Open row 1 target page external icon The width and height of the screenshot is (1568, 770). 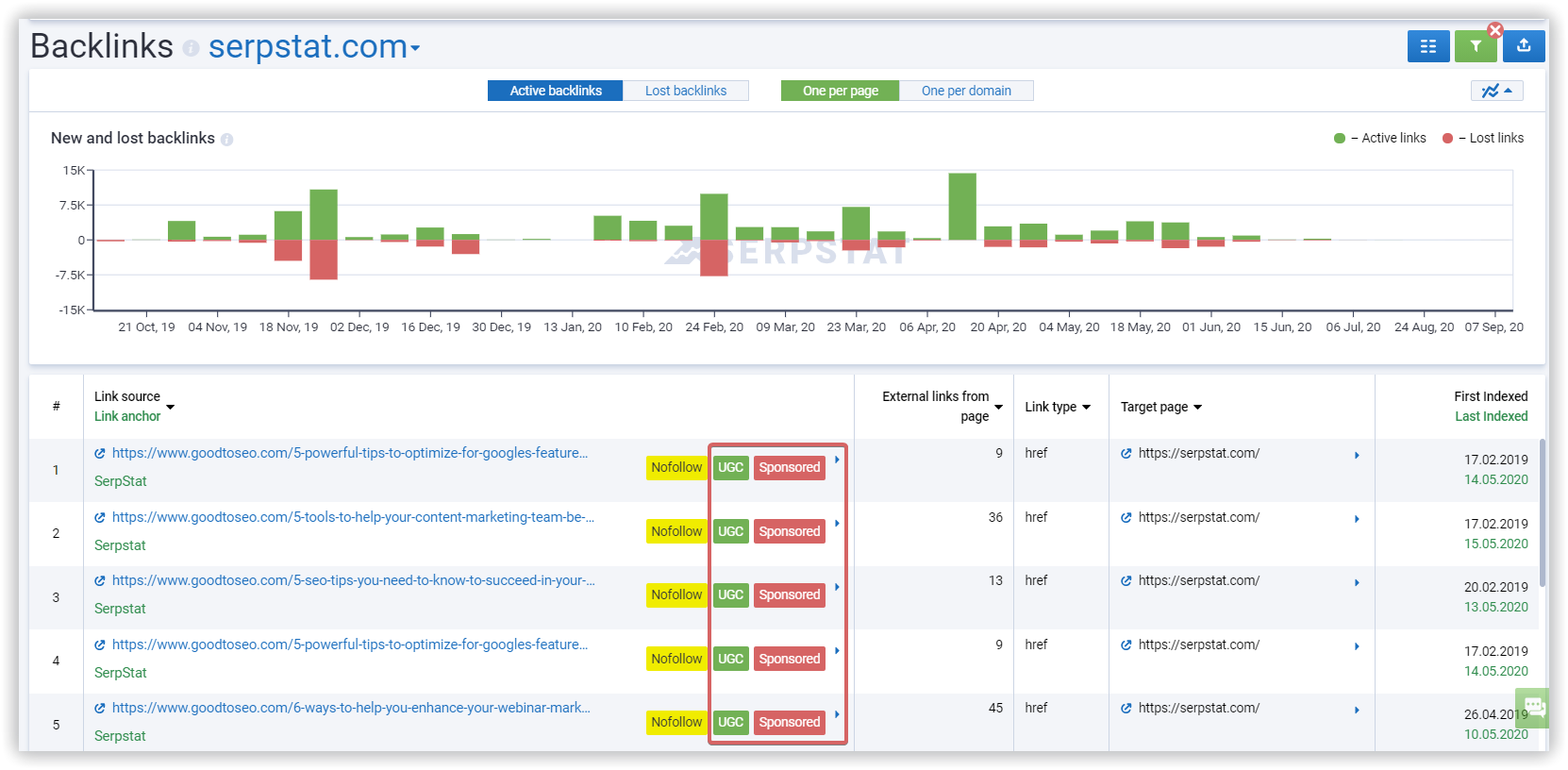[1126, 454]
